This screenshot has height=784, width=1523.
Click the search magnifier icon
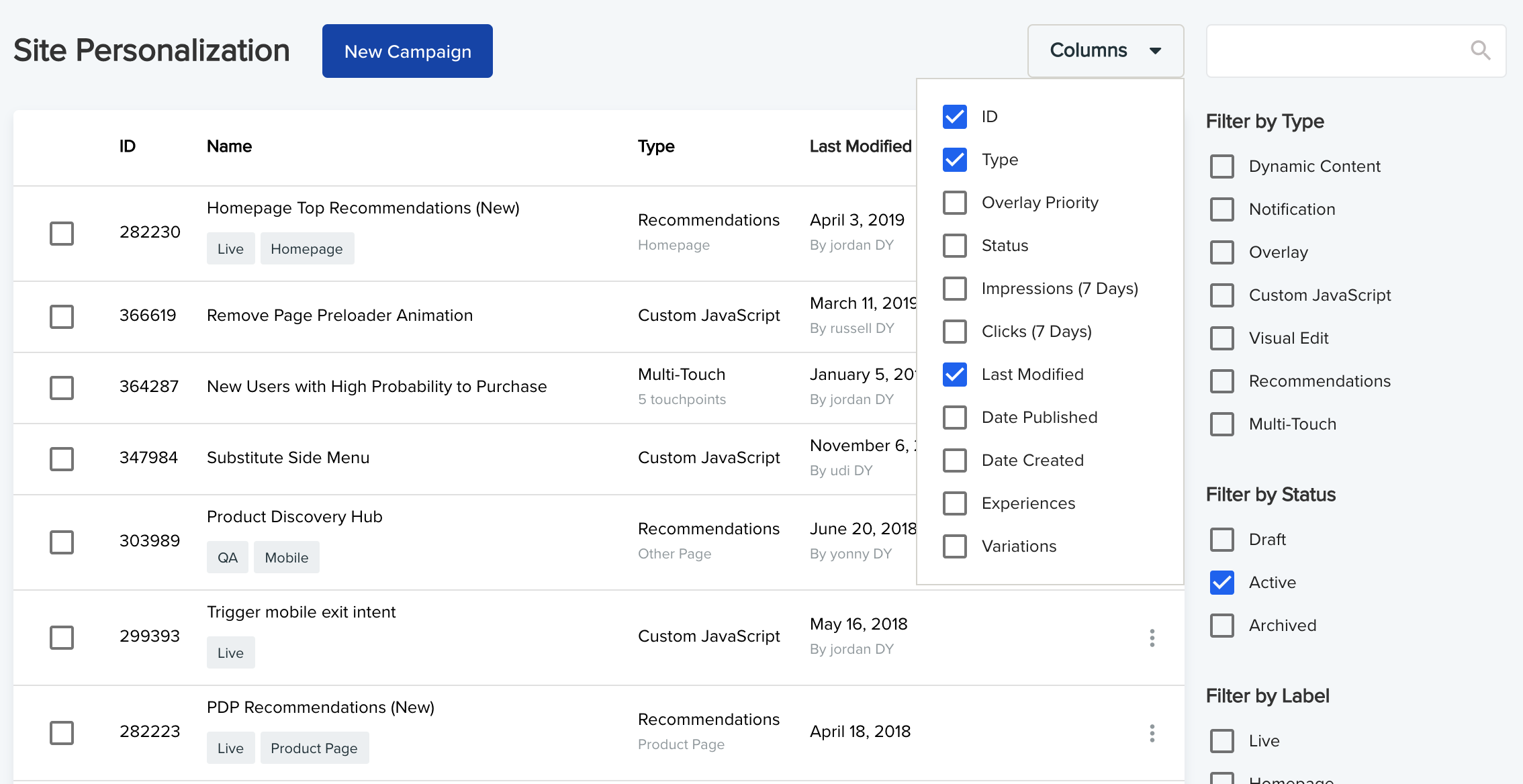(1480, 50)
